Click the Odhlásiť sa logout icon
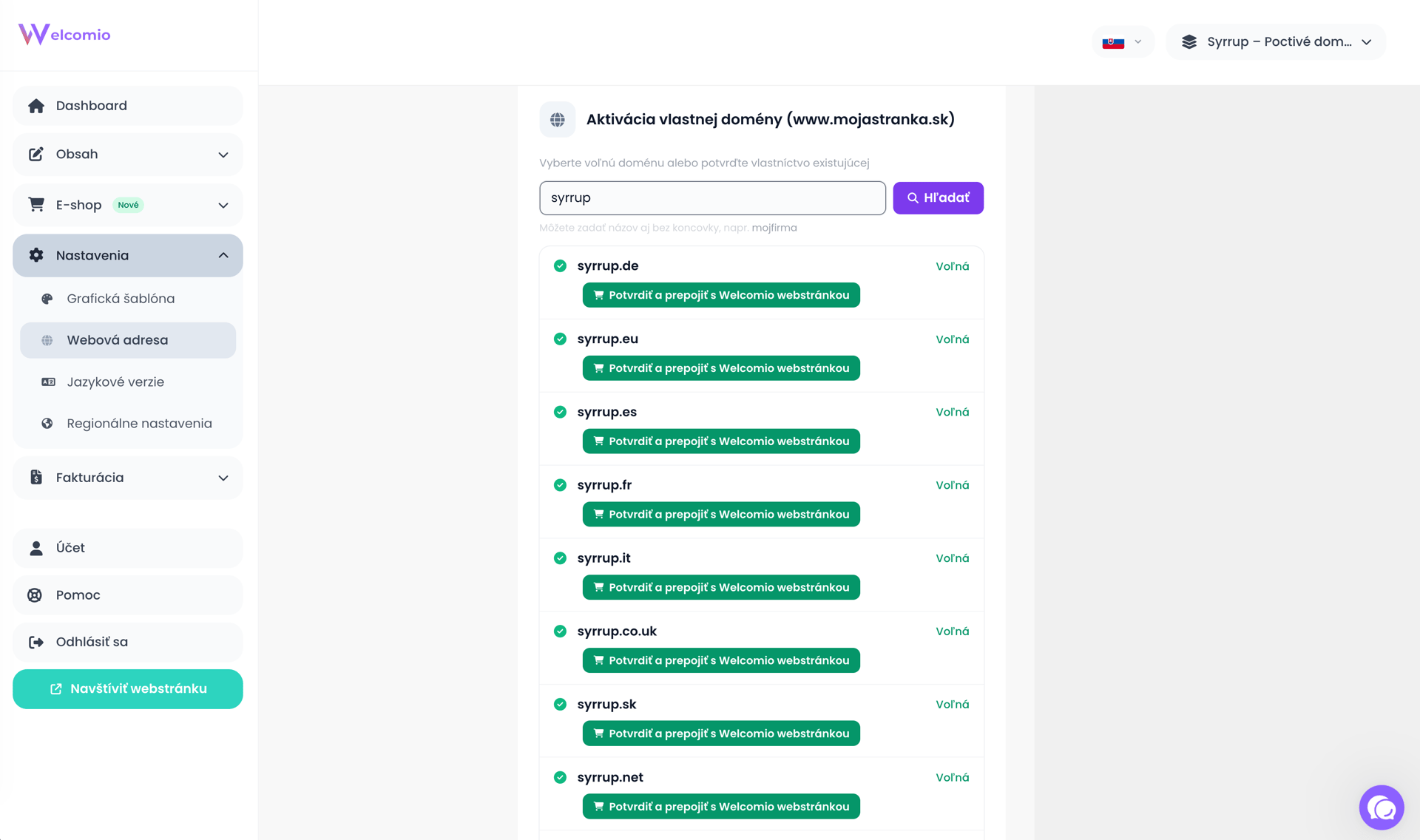The width and height of the screenshot is (1420, 840). 35,642
